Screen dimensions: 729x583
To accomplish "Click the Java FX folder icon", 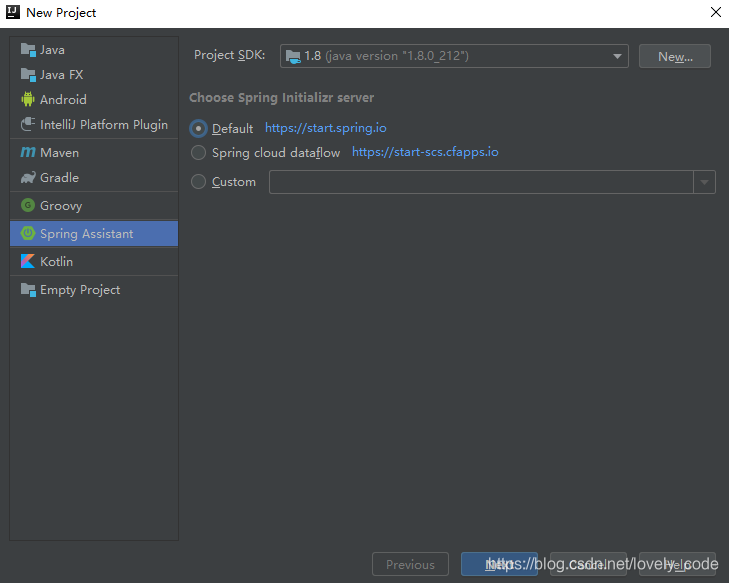I will pyautogui.click(x=28, y=74).
